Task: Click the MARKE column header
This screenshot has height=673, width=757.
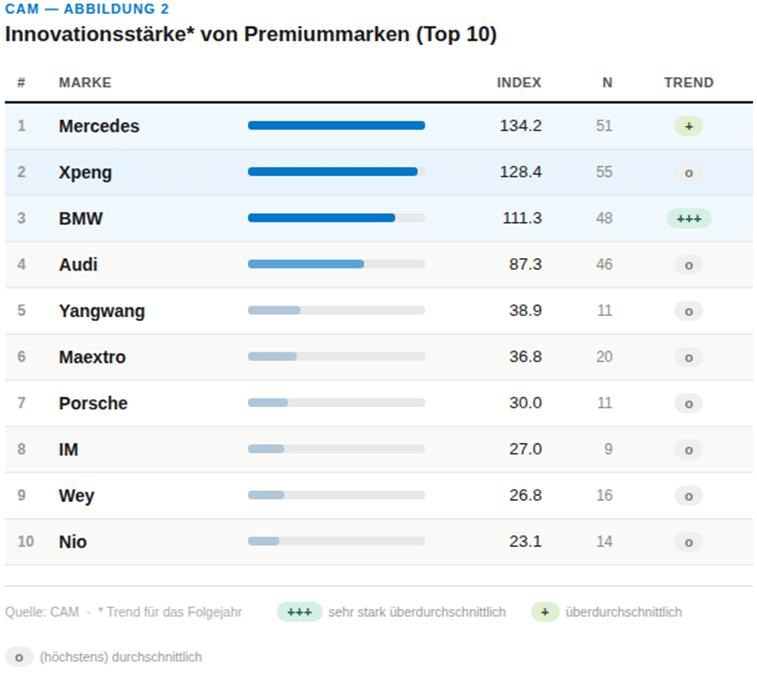Action: click(x=85, y=83)
